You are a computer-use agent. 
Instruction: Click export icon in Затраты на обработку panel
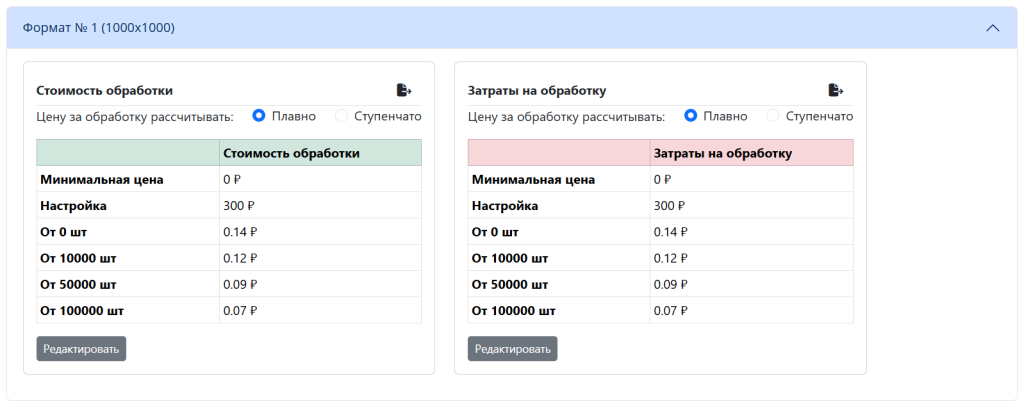coord(836,90)
